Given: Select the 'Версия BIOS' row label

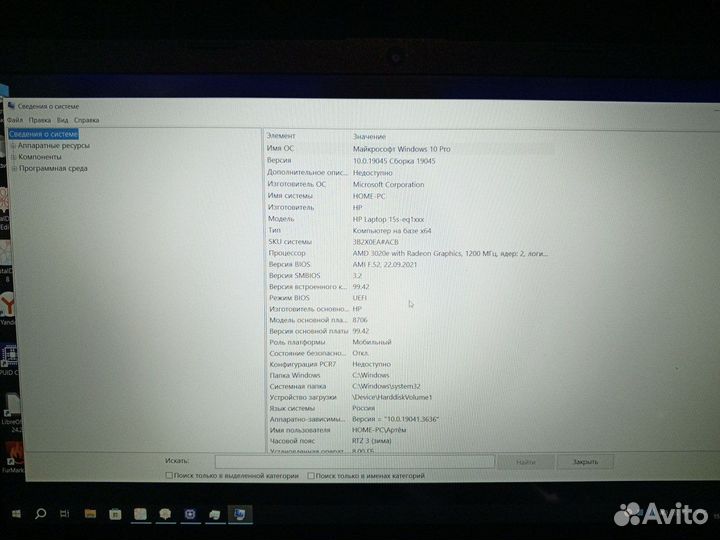Looking at the screenshot, I should coord(290,264).
